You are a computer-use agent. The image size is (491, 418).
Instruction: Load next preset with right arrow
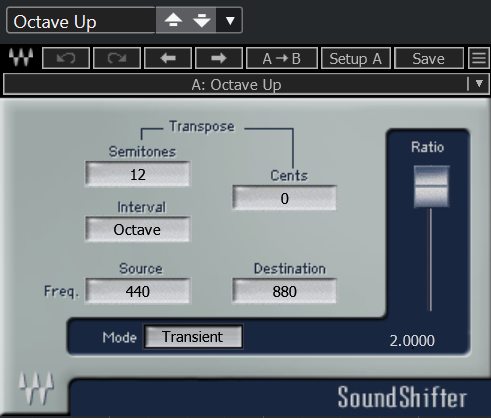(x=219, y=58)
